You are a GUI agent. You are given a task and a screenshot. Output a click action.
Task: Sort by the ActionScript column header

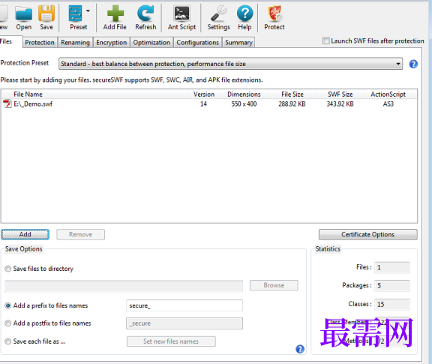click(388, 94)
